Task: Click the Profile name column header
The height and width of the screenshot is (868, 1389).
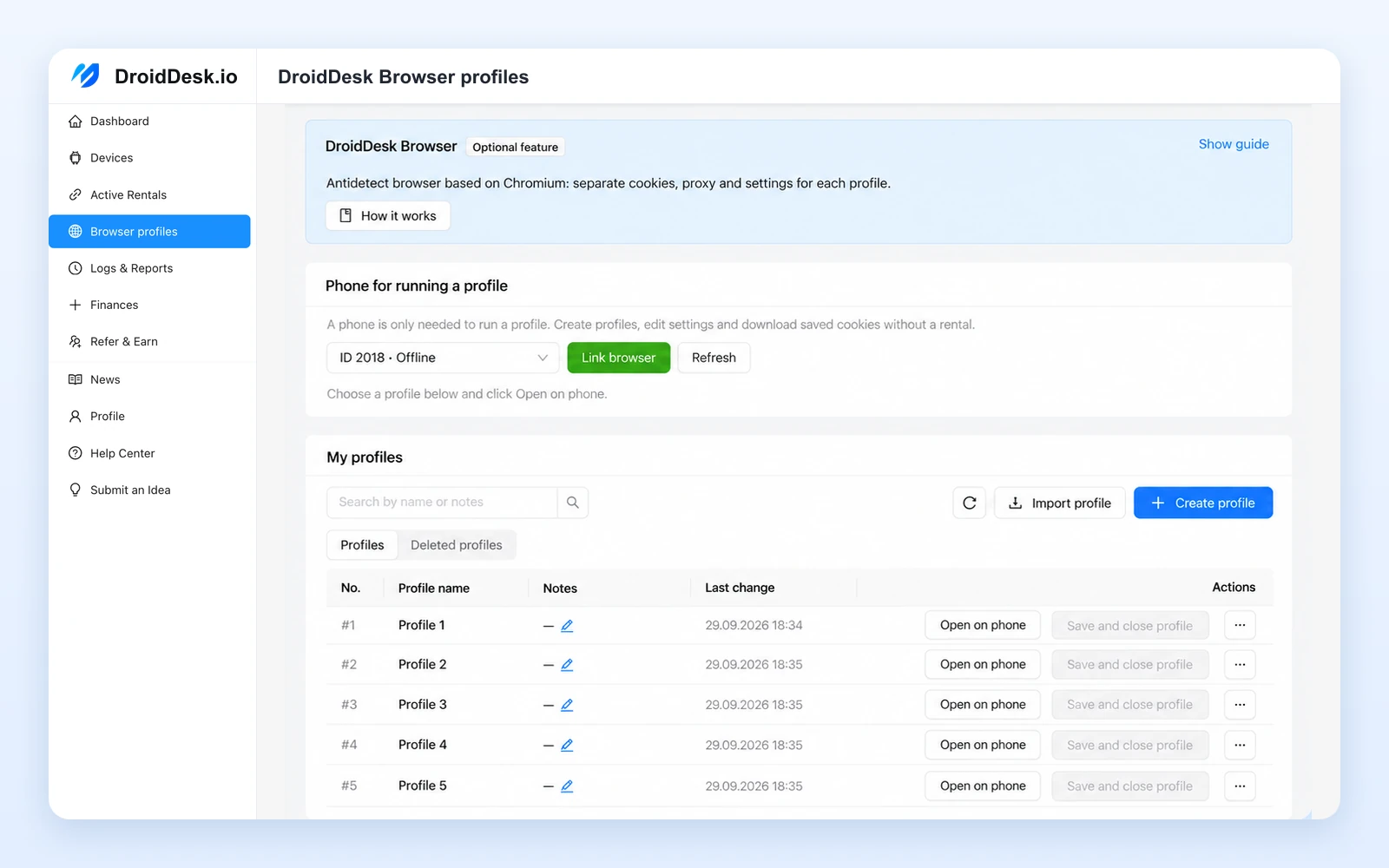Action: click(434, 588)
